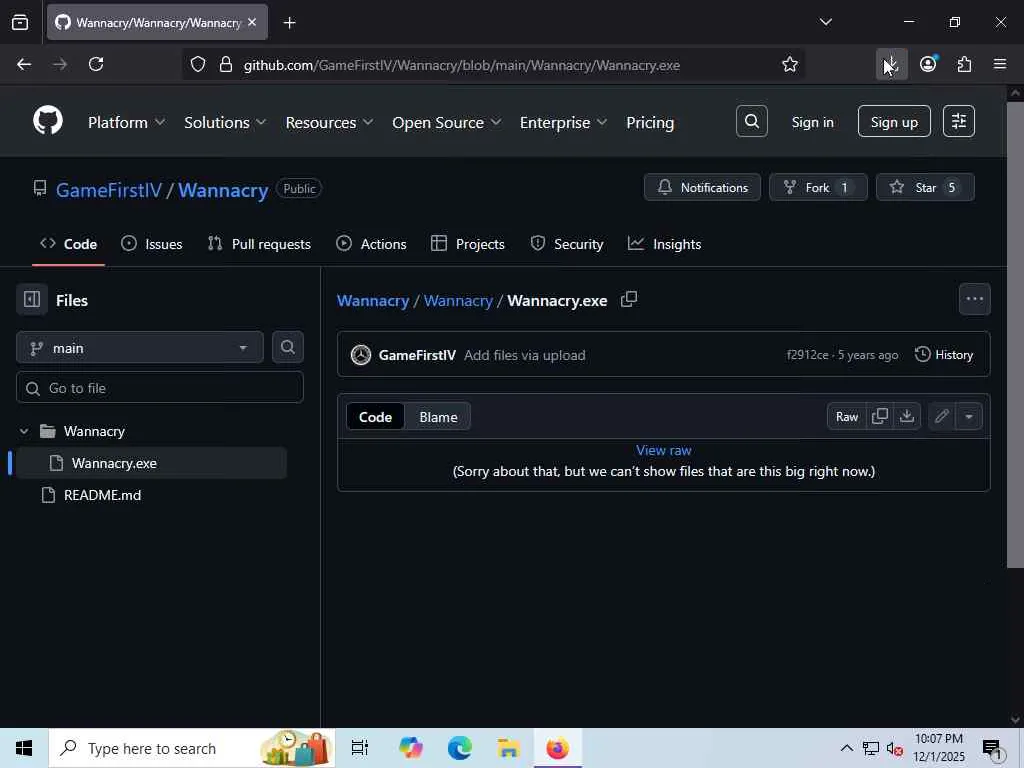Star the repository button

point(925,187)
